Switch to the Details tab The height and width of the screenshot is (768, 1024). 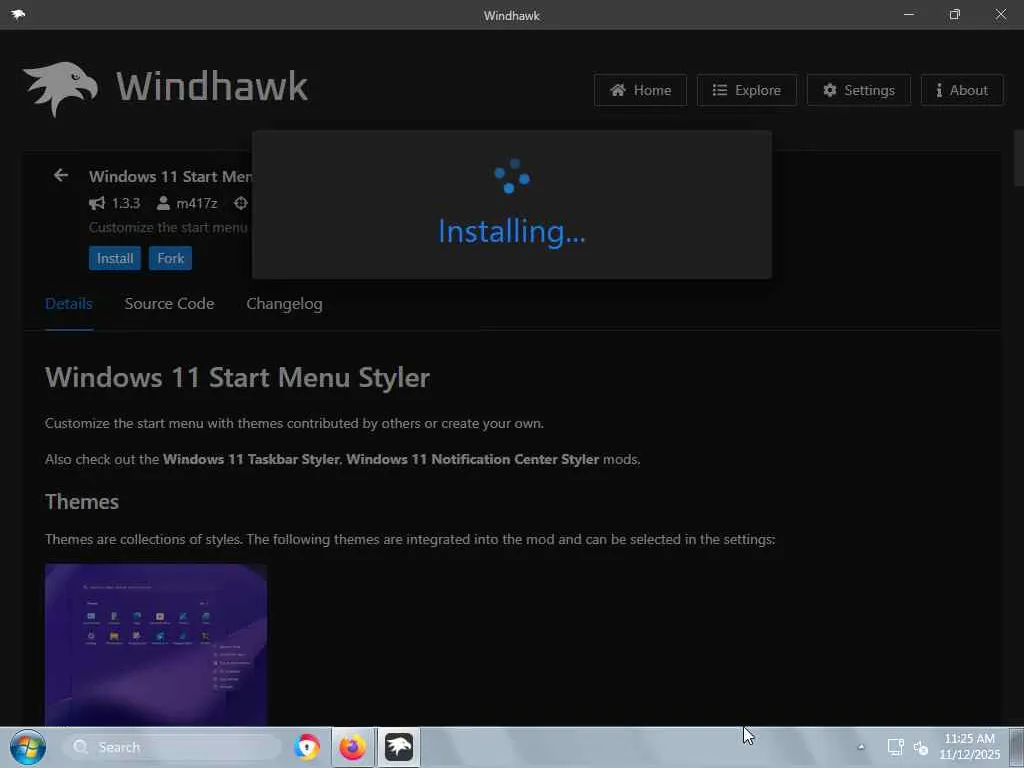(x=69, y=304)
